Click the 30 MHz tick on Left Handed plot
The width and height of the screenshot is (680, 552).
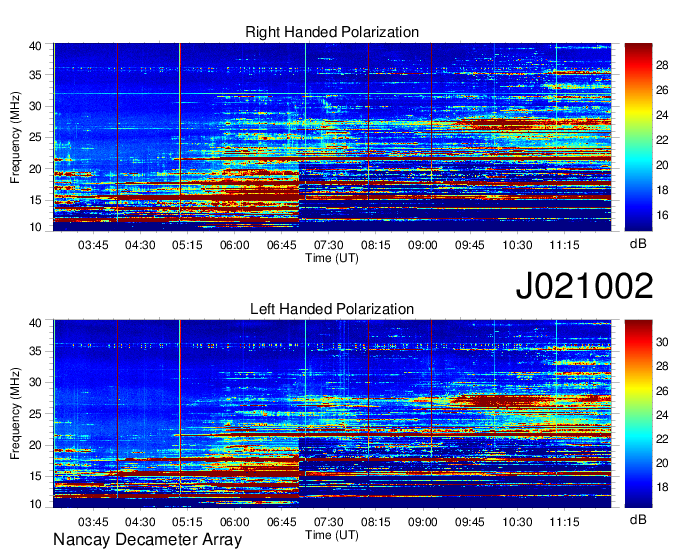(35, 382)
